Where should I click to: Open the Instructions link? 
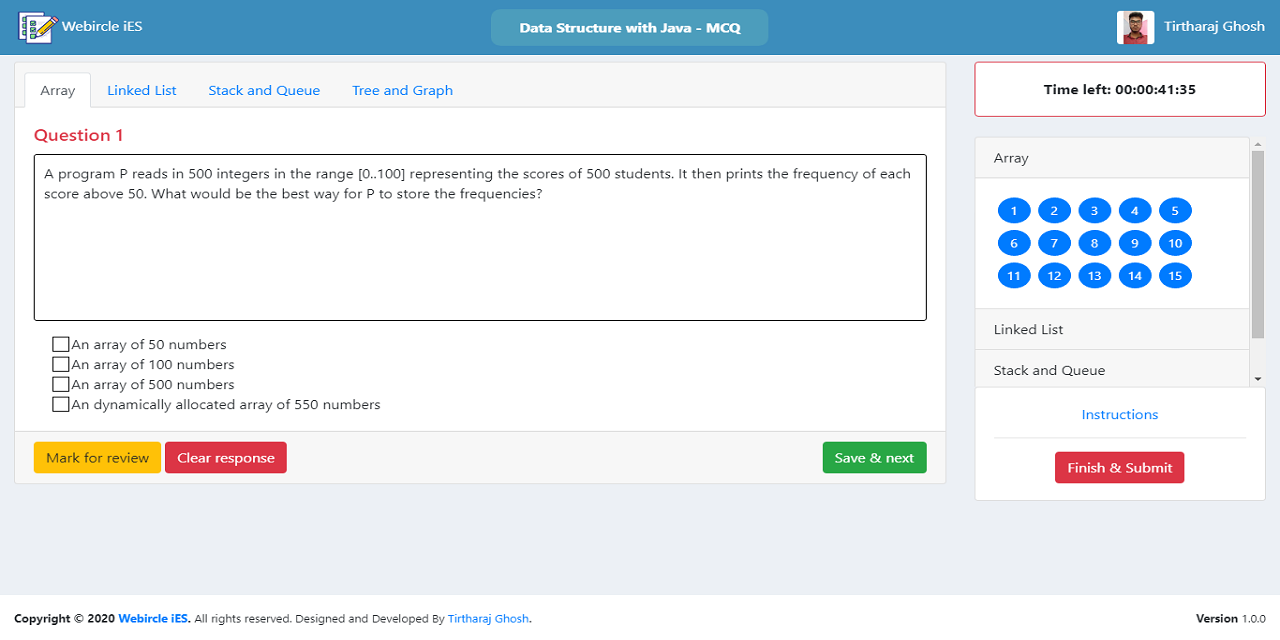coord(1119,414)
